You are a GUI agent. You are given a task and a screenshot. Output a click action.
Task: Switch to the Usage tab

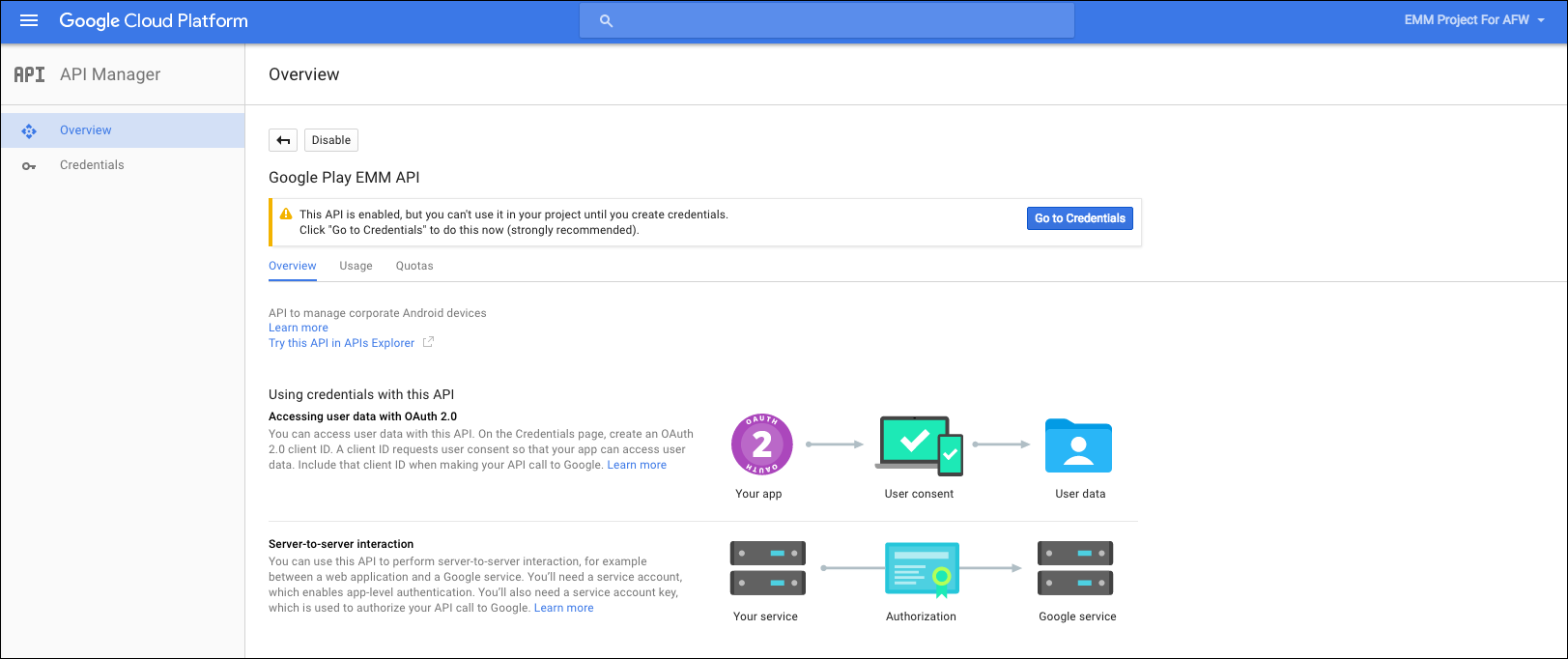(x=356, y=266)
